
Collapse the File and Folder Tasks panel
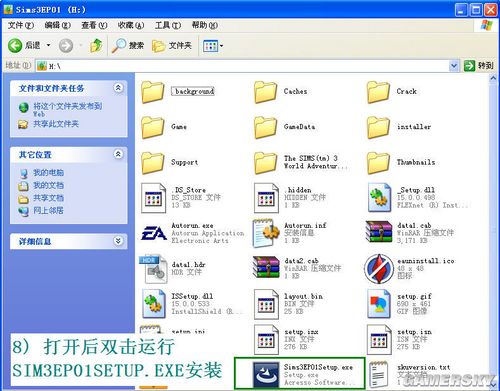(118, 88)
